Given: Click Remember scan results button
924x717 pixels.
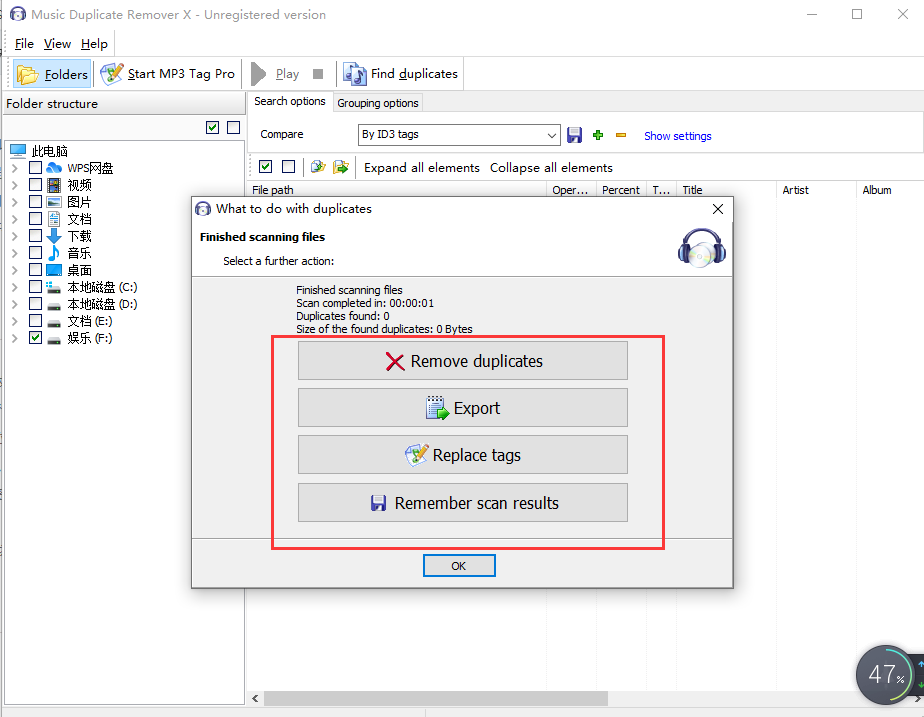Looking at the screenshot, I should 462,503.
